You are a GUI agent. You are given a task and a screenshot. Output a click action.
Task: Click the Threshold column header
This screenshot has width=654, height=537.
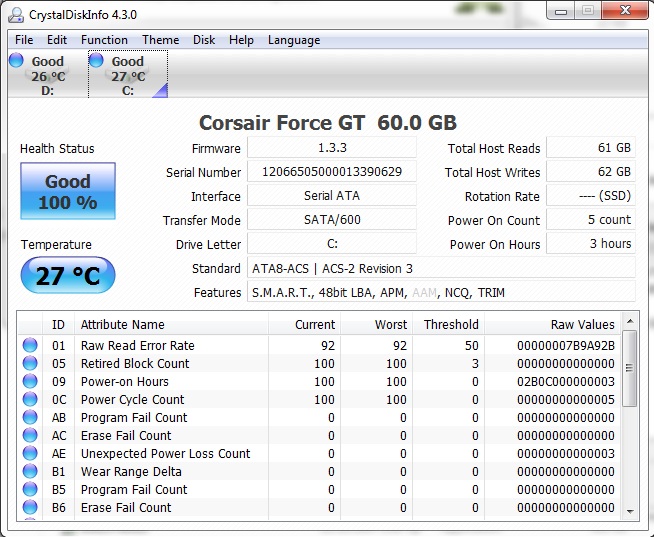(x=448, y=324)
